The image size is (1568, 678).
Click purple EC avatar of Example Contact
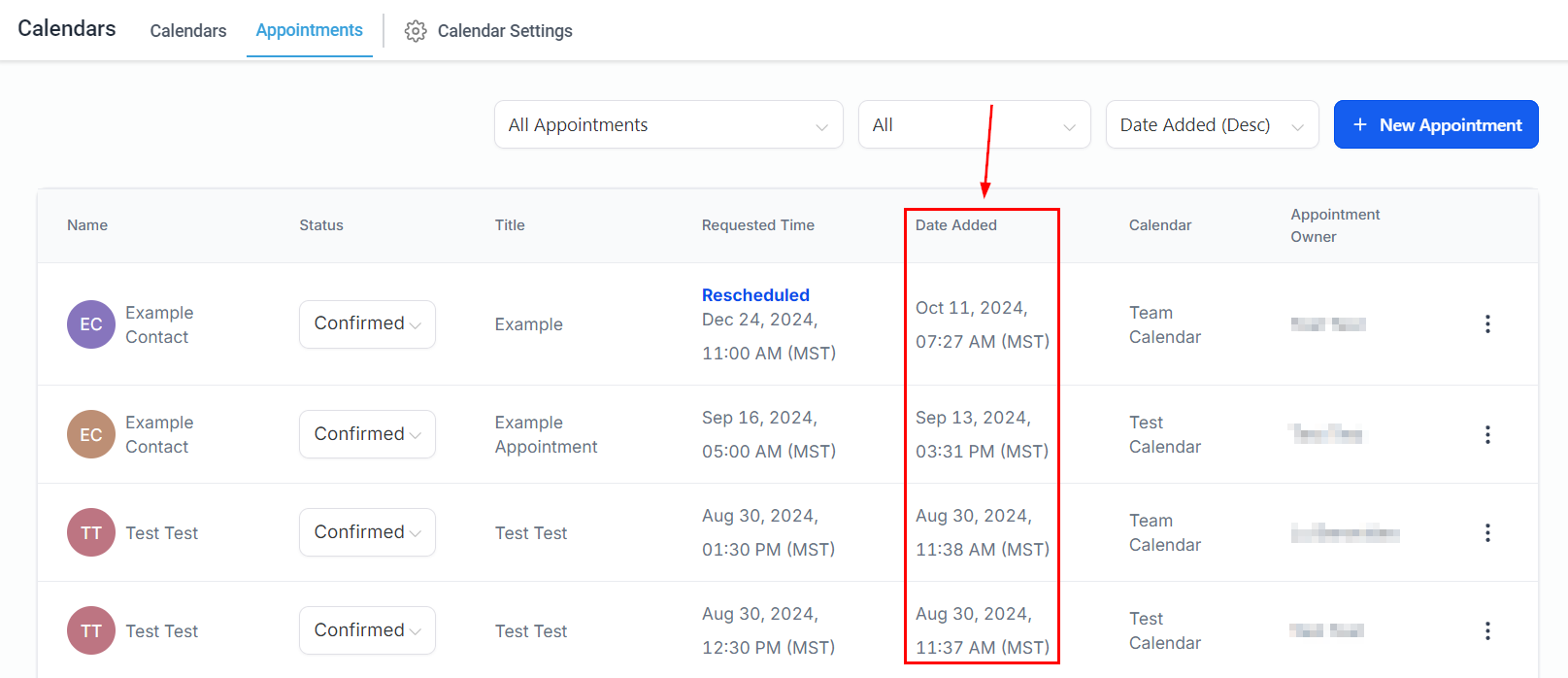tap(91, 324)
